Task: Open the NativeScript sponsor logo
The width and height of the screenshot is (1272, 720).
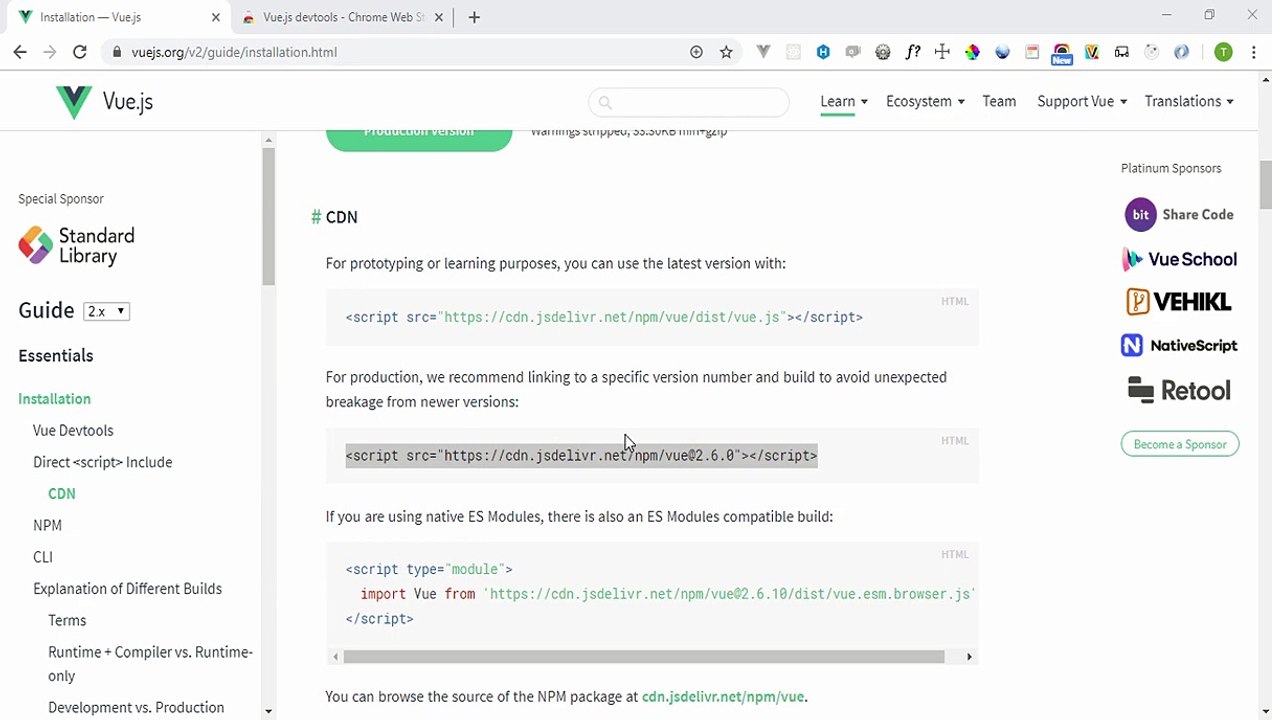Action: click(1179, 345)
